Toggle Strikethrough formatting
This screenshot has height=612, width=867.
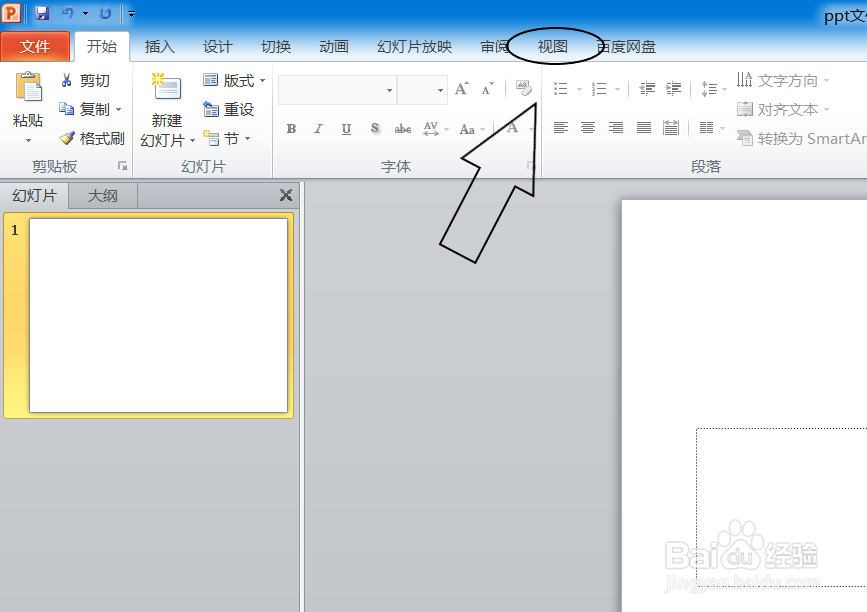coord(403,129)
